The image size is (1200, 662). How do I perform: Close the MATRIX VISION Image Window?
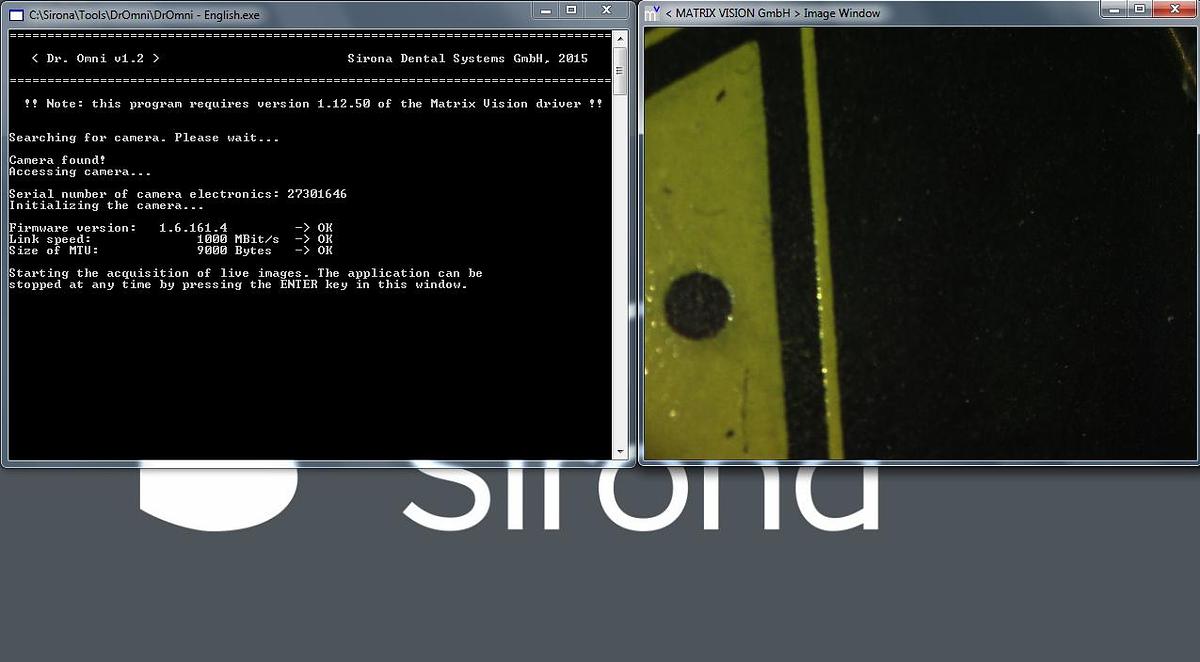[1175, 8]
